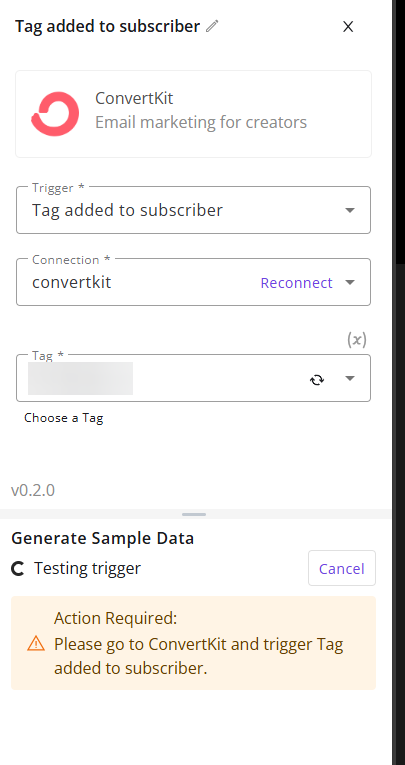Click the Testing trigger loading spinner
Screen dimensions: 405x765
point(18,569)
